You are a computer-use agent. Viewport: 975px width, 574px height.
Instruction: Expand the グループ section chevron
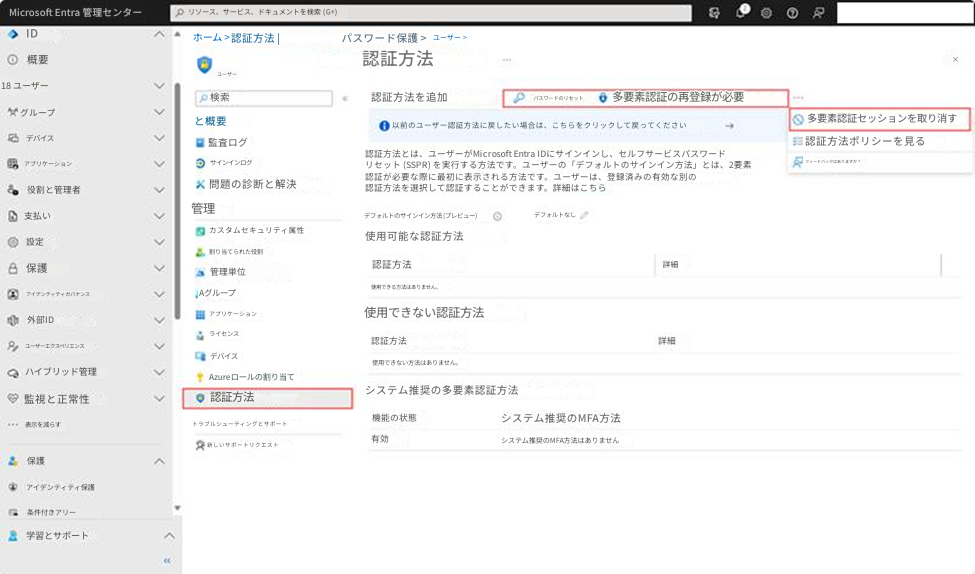point(159,112)
